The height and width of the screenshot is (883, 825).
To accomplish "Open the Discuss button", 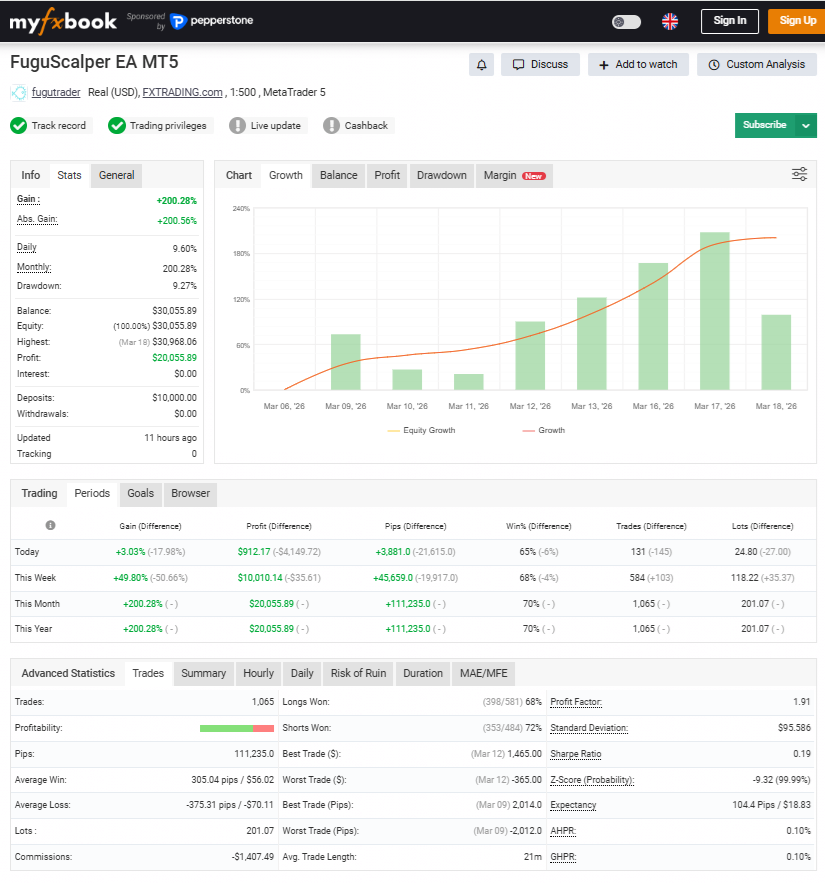I will (x=540, y=65).
